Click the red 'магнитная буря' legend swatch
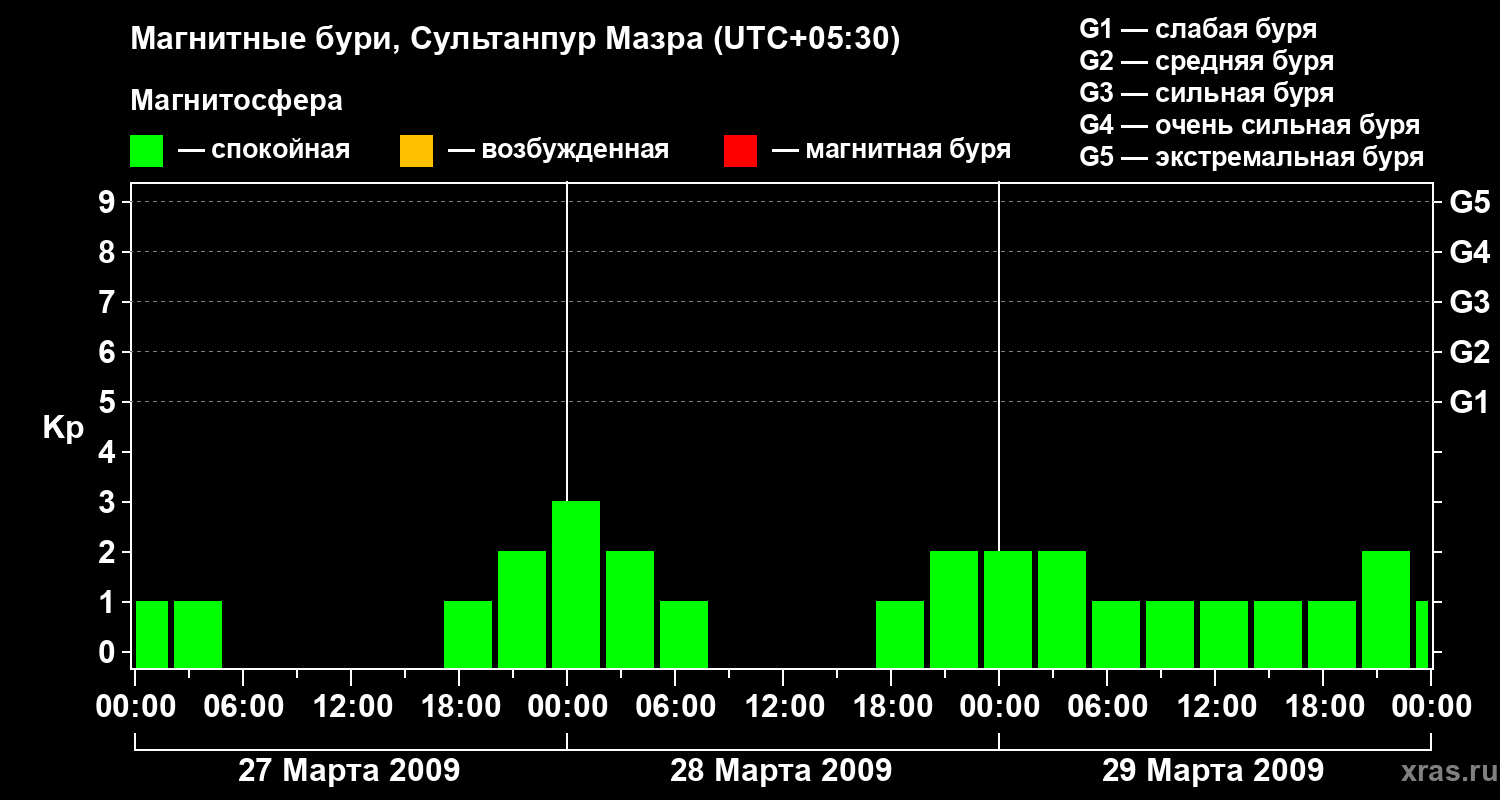Image resolution: width=1500 pixels, height=800 pixels. point(740,151)
